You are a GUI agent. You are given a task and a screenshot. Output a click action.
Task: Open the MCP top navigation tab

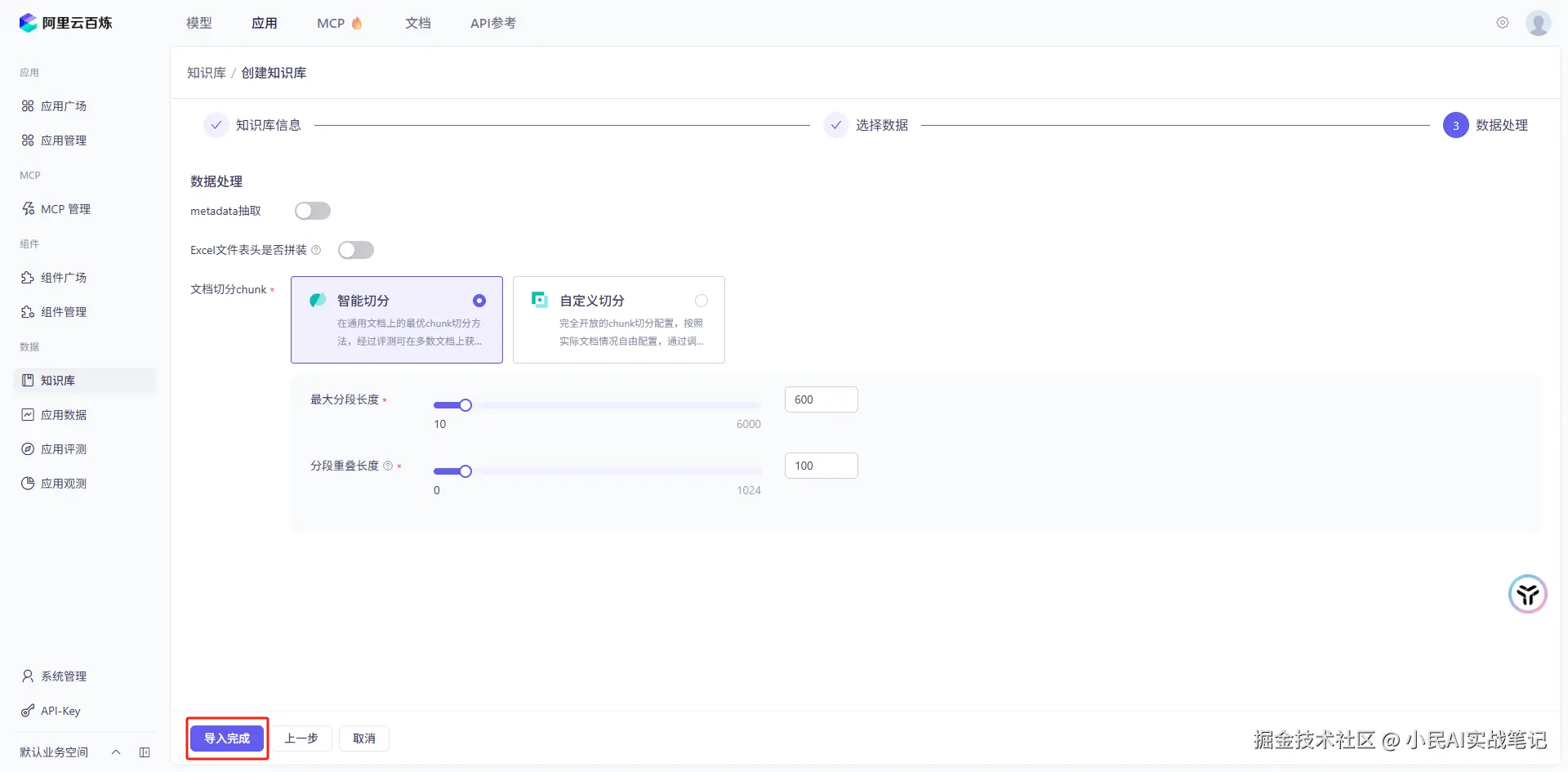(x=331, y=23)
